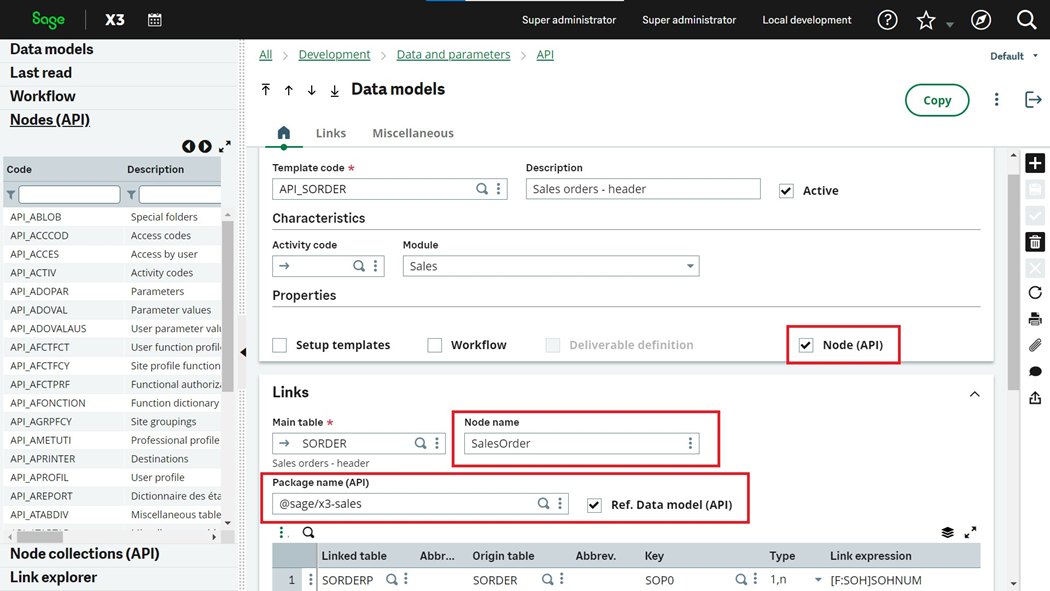
Task: Click the favorites star icon
Action: pos(925,20)
